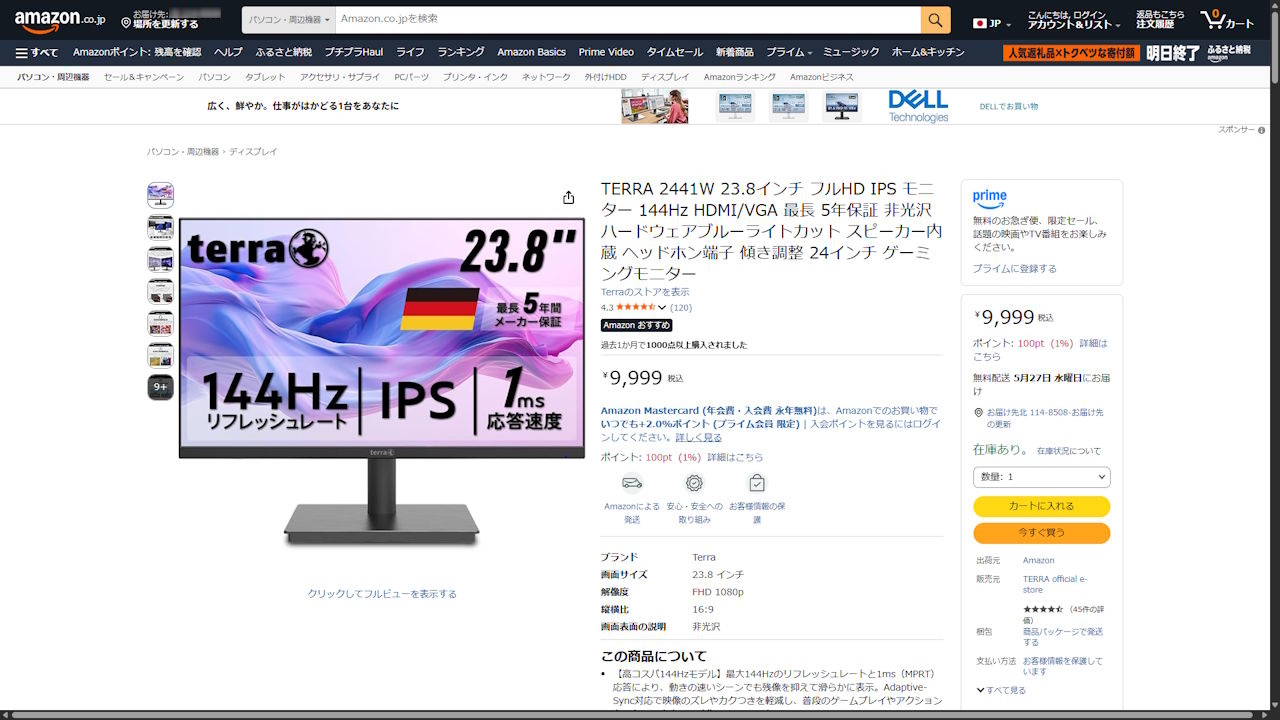Image resolution: width=1280 pixels, height=720 pixels.
Task: Click the 在庫状況について link
Action: 1068,451
